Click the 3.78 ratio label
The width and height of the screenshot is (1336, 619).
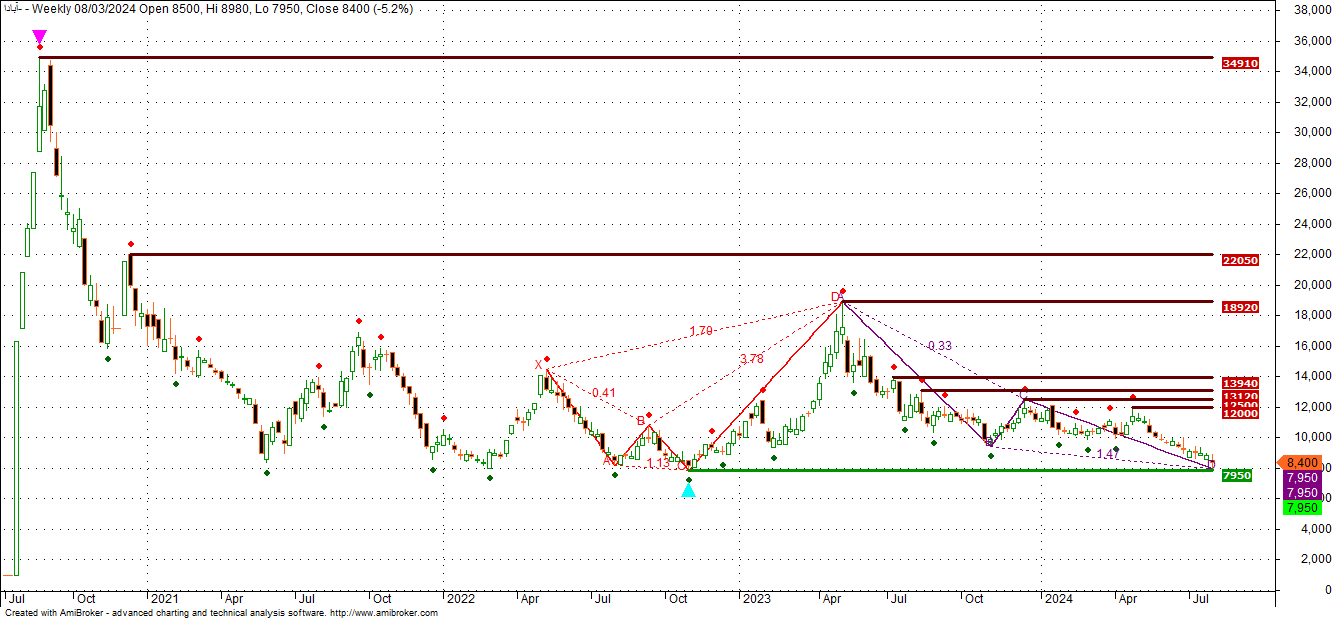tap(751, 359)
